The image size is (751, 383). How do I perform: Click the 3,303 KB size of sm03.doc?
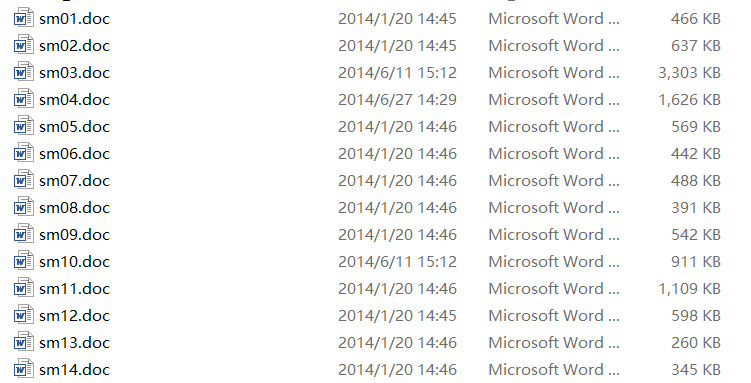click(x=689, y=73)
